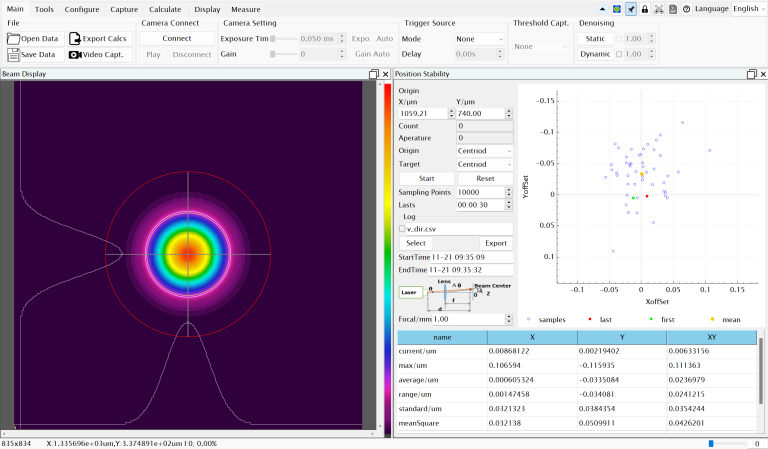Click the Video Capt. camera icon

tap(74, 55)
